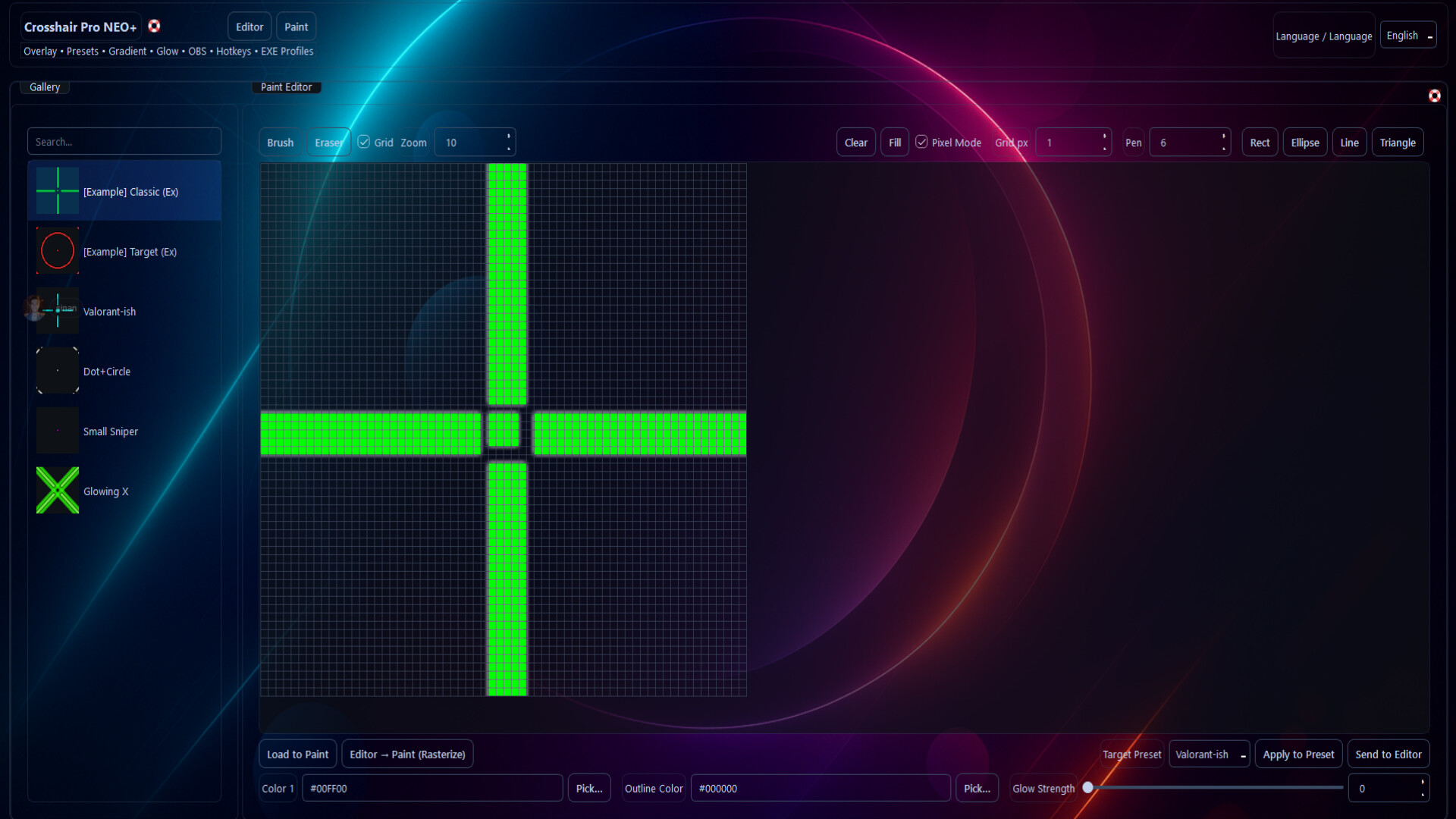Open the [Example] Target preset icon

[x=57, y=250]
